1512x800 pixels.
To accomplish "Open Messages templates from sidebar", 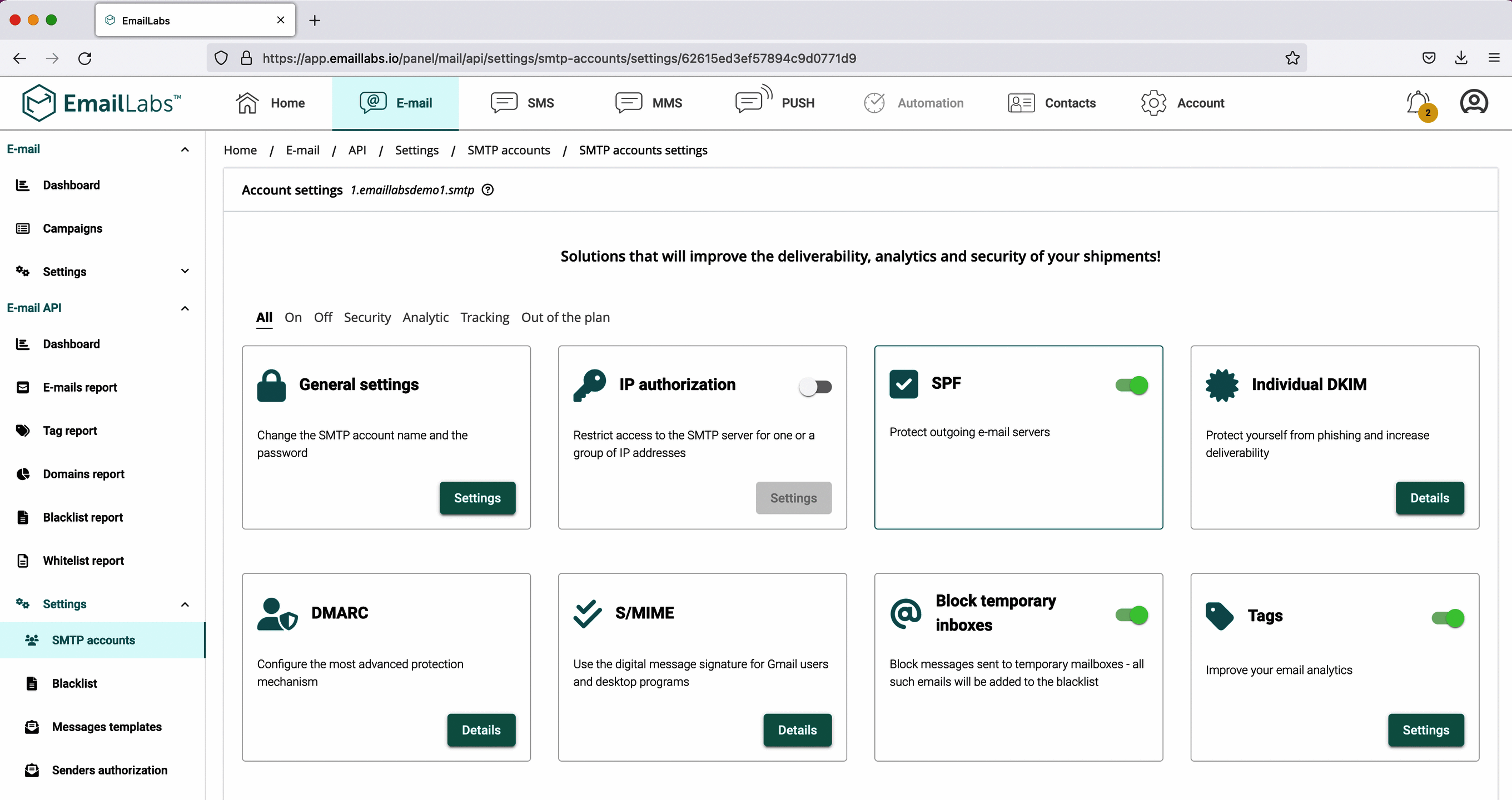I will (x=106, y=727).
